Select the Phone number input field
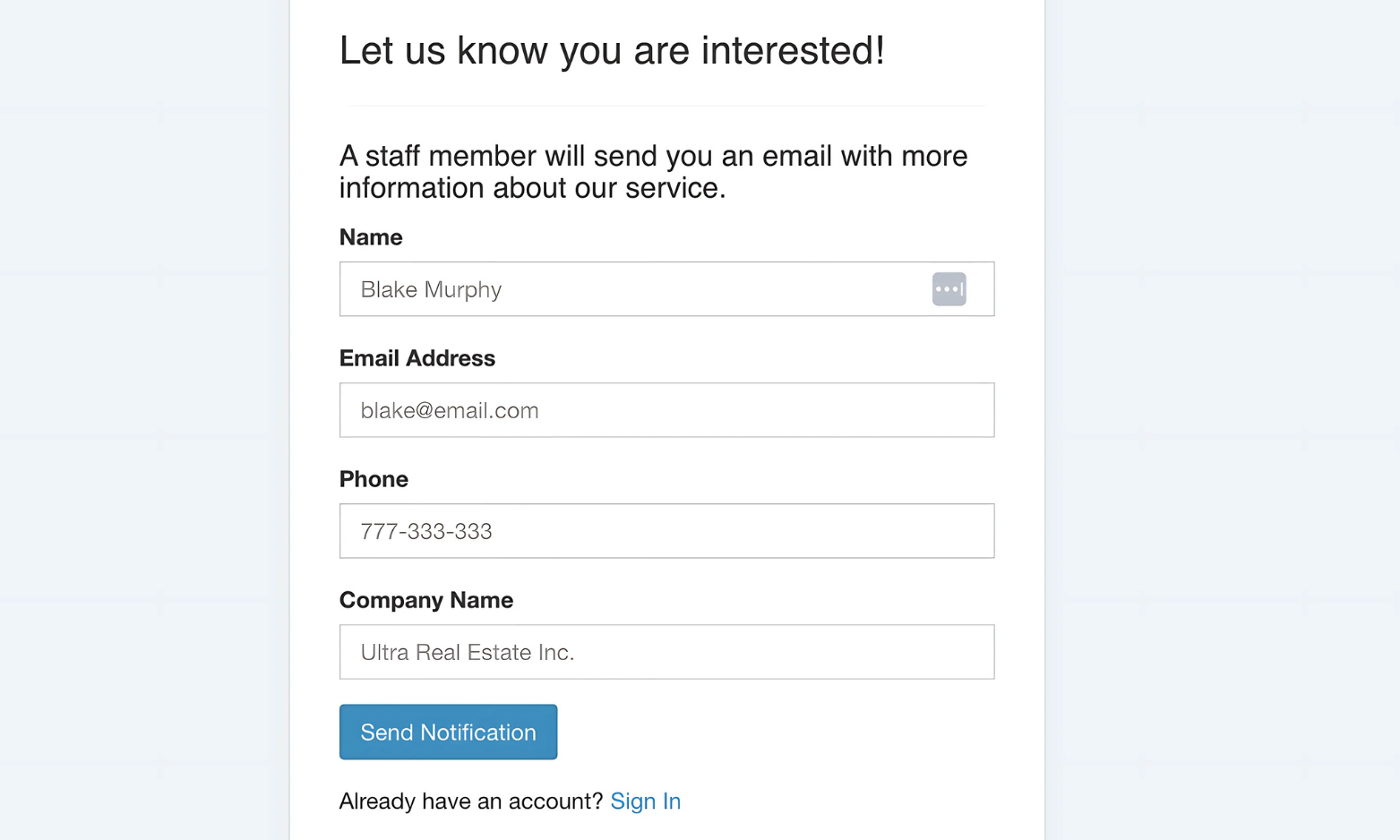The image size is (1400, 840). (666, 531)
